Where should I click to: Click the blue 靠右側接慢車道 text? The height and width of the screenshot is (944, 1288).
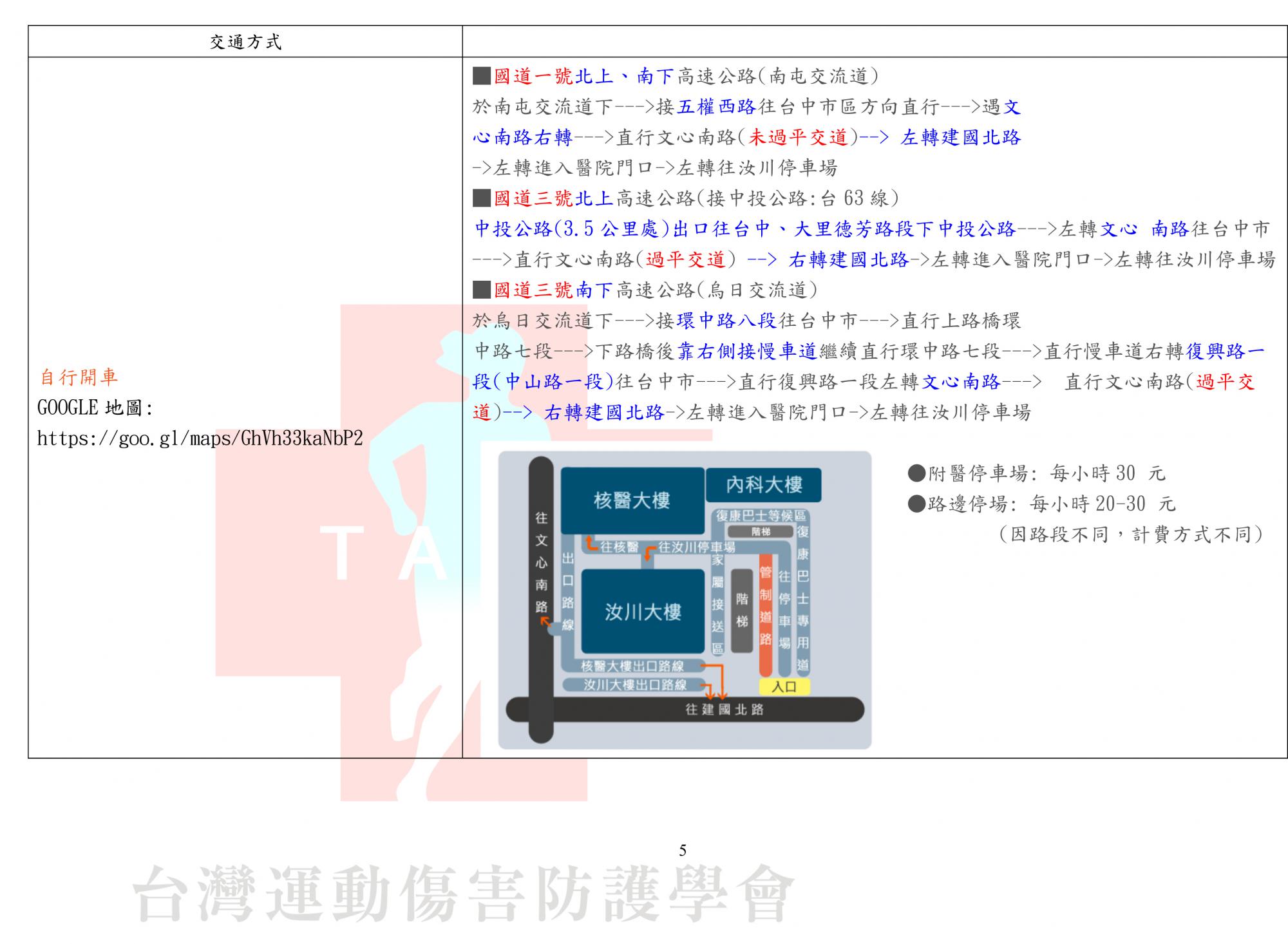click(747, 352)
